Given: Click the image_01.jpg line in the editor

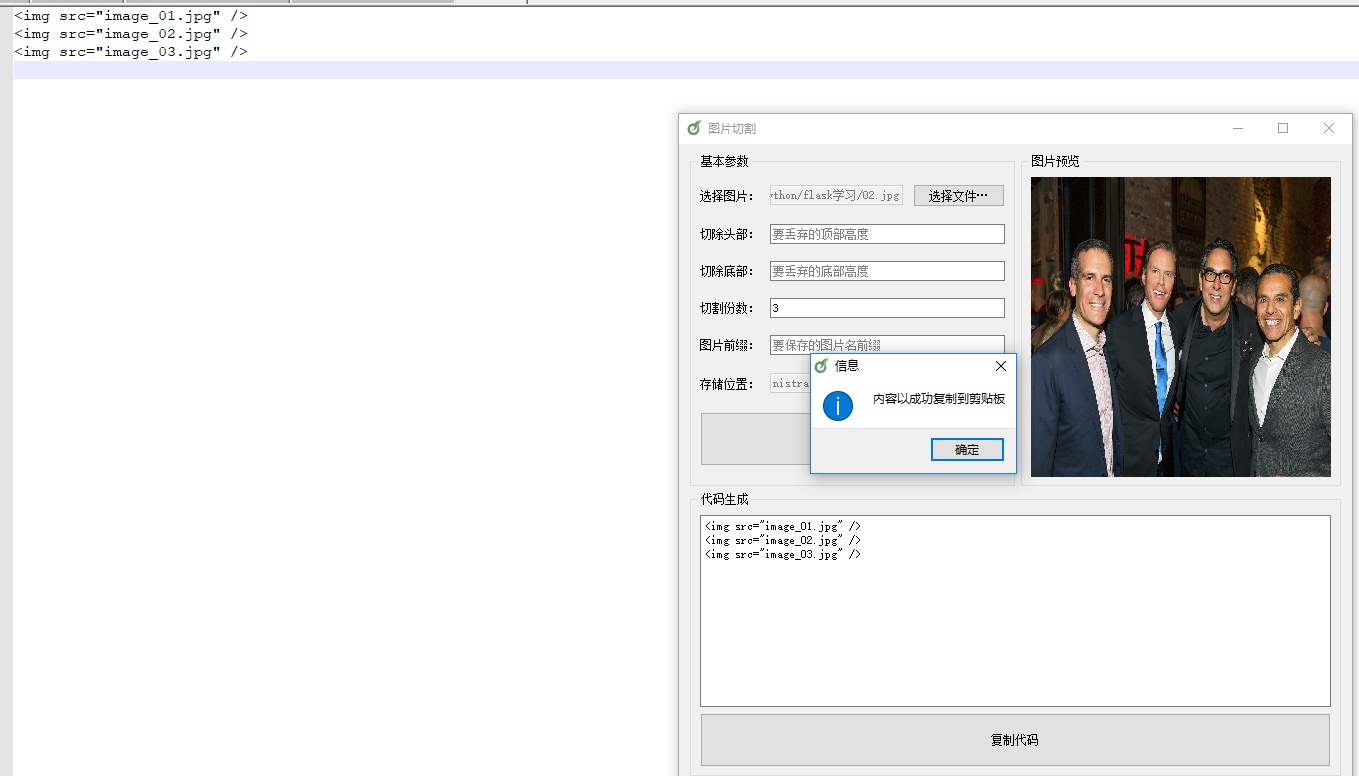Looking at the screenshot, I should 130,16.
